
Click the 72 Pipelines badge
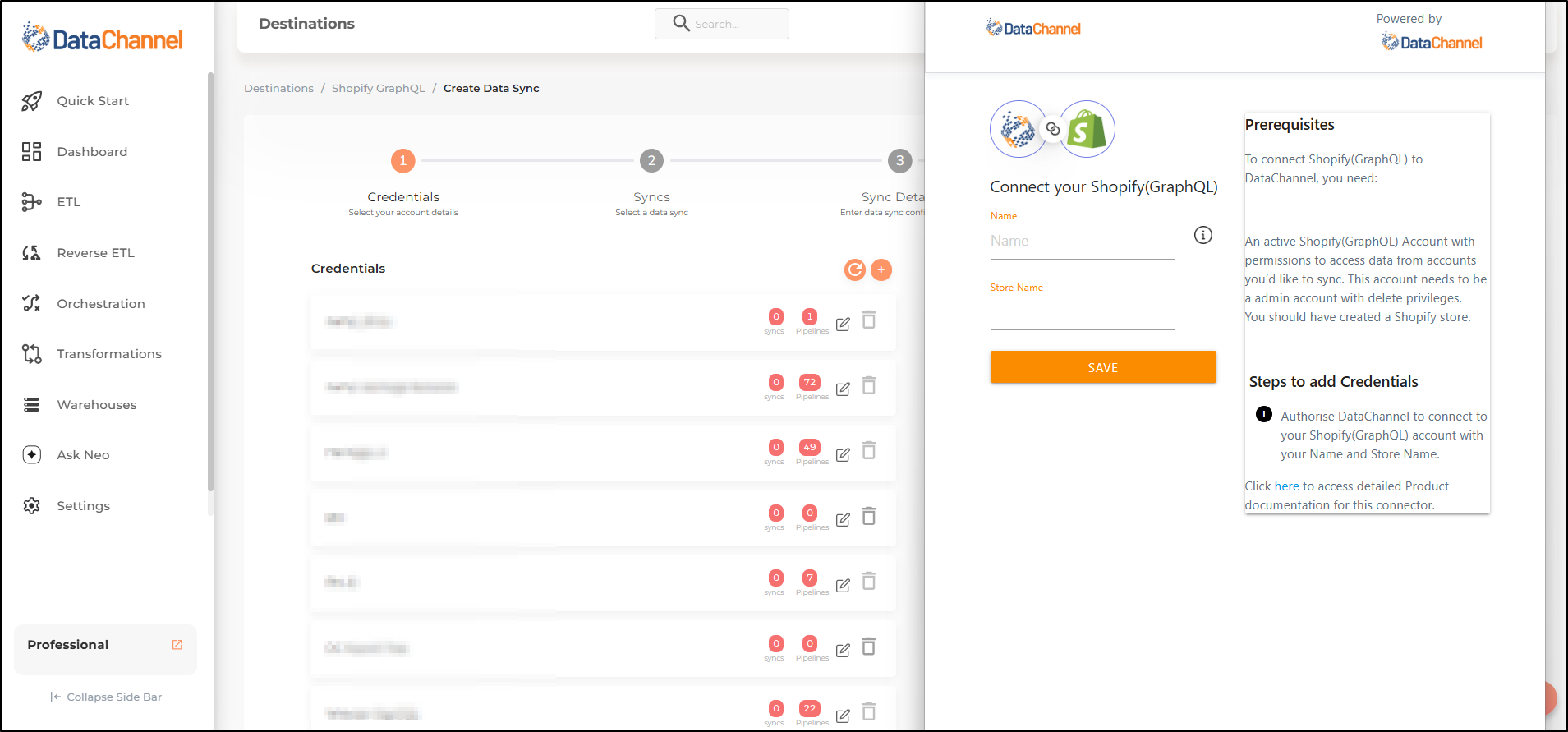[810, 382]
